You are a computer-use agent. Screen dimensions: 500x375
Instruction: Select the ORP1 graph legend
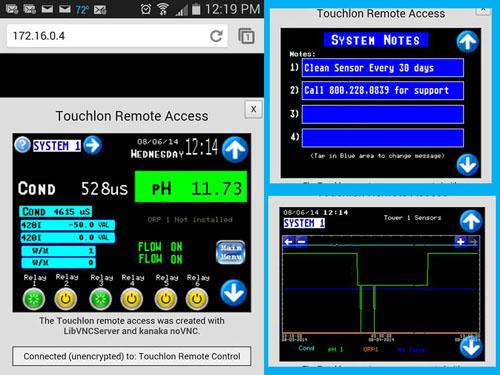tap(371, 349)
